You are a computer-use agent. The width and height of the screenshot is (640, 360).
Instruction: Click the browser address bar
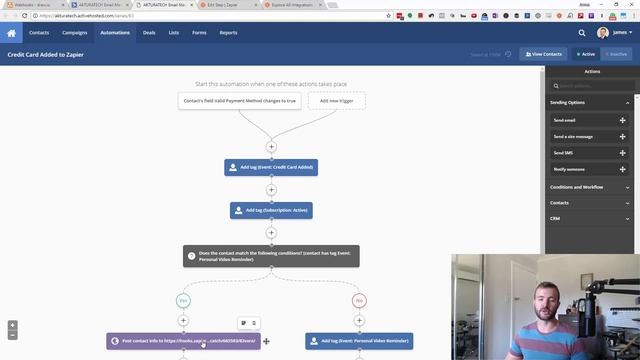point(208,16)
